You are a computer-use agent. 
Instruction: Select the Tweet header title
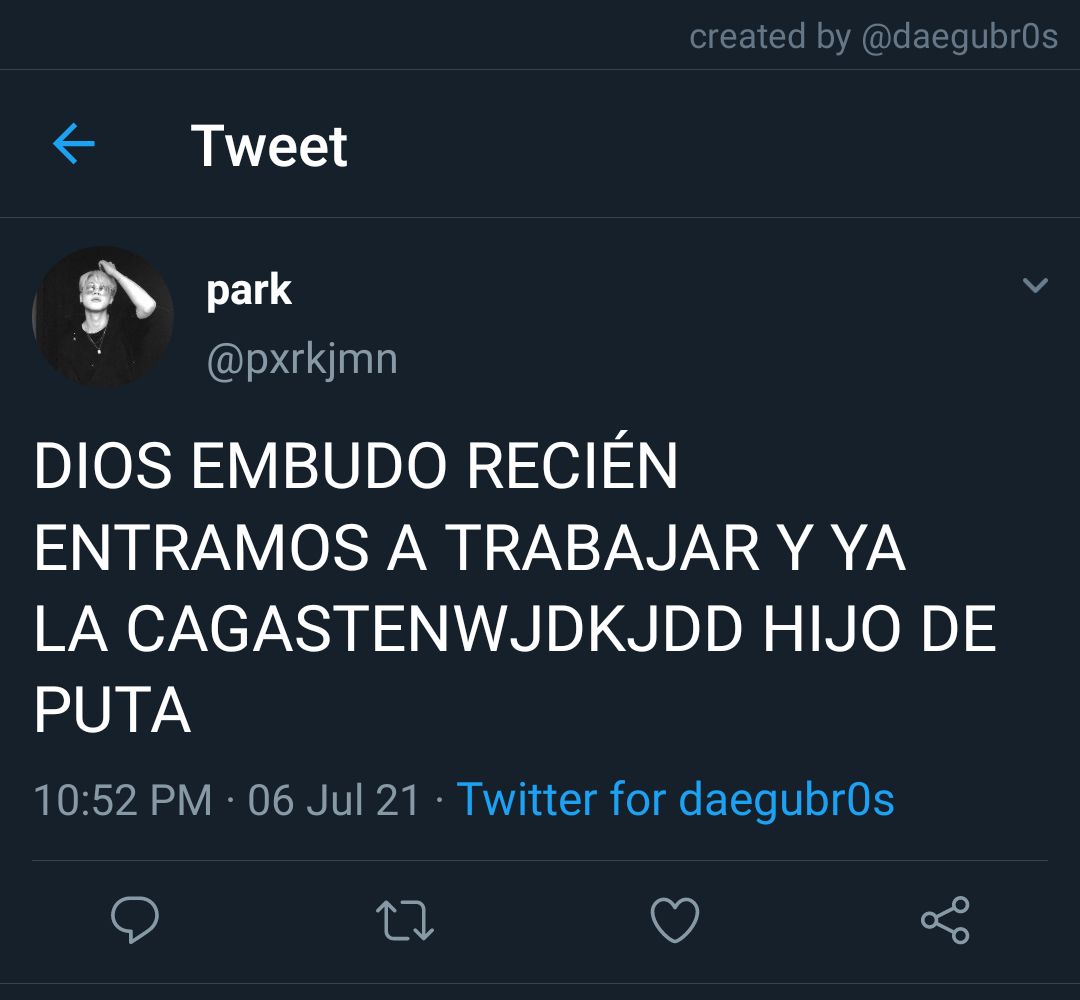coord(269,146)
